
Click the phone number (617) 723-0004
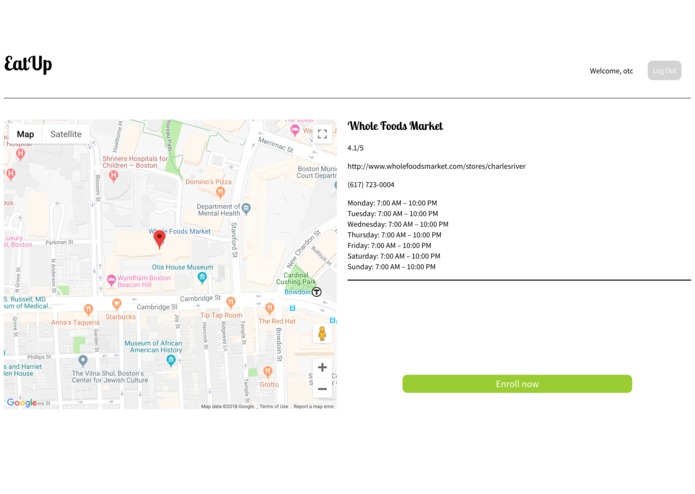pos(371,185)
